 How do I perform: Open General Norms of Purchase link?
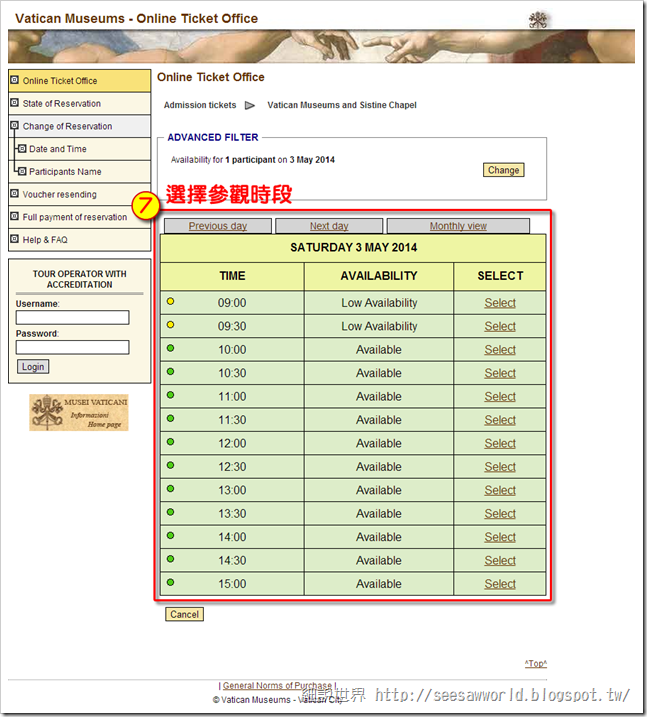277,685
